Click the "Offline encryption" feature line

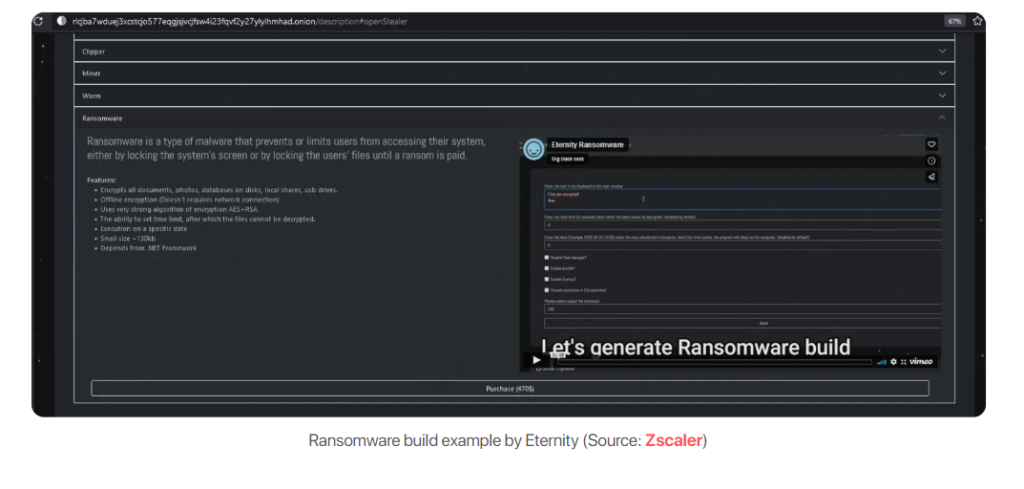[x=189, y=199]
